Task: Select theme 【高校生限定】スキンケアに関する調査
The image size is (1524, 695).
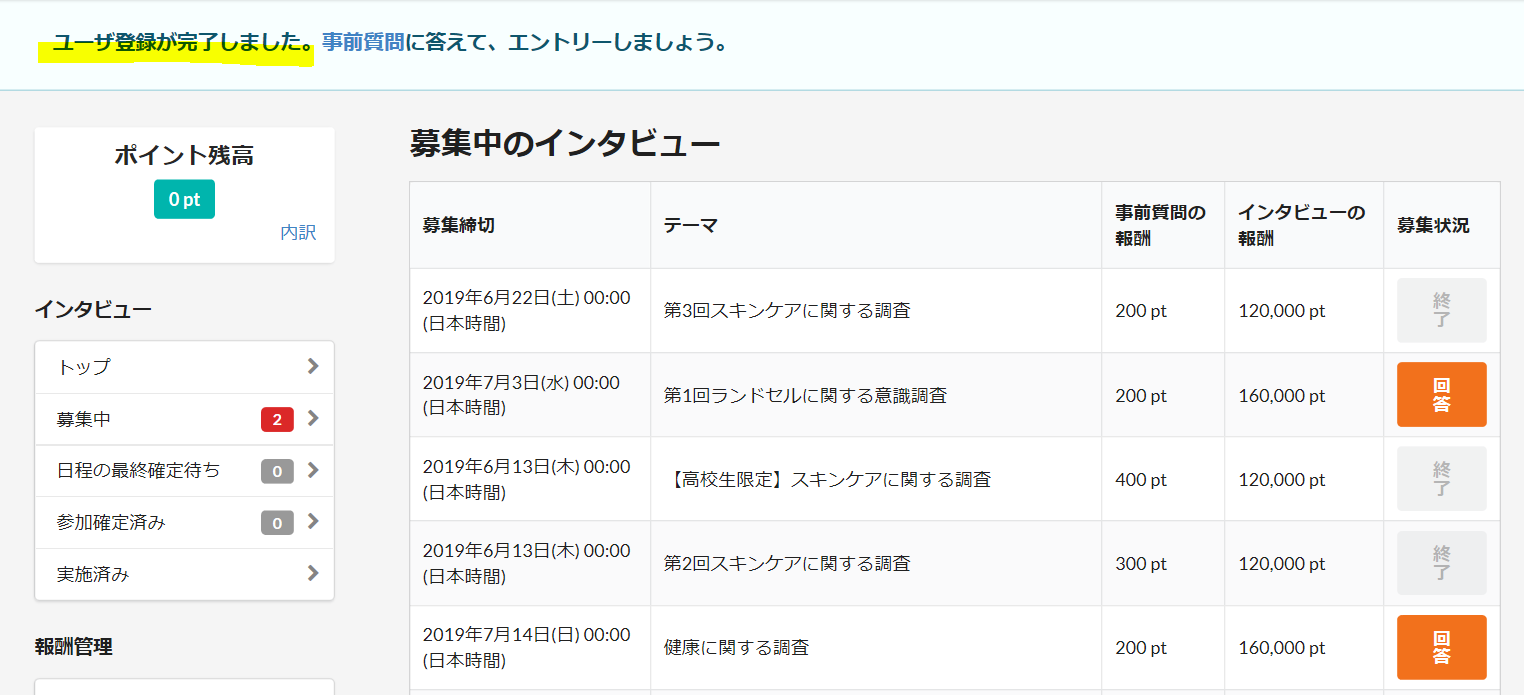Action: click(827, 479)
